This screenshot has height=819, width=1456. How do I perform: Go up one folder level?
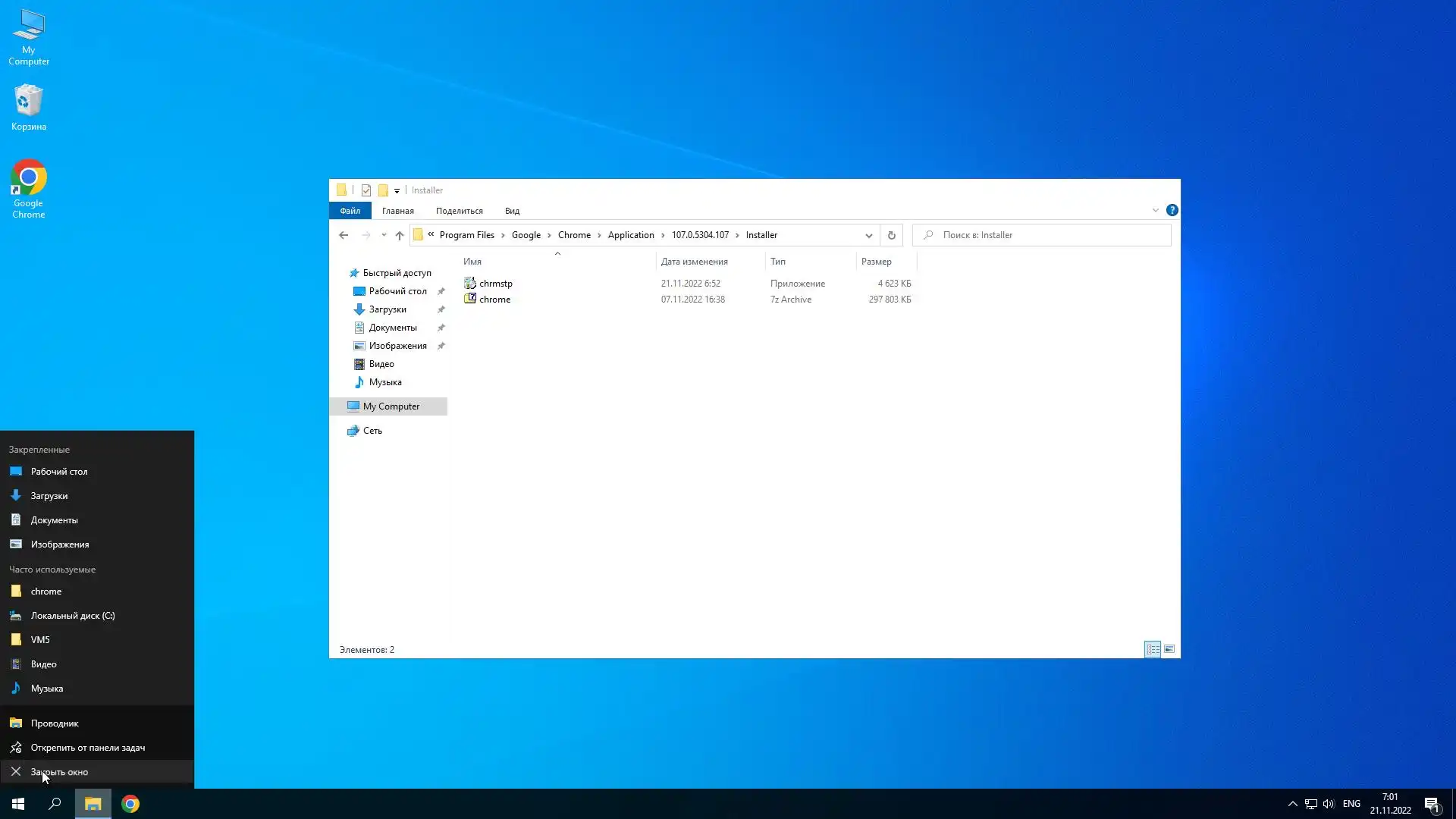click(x=400, y=235)
